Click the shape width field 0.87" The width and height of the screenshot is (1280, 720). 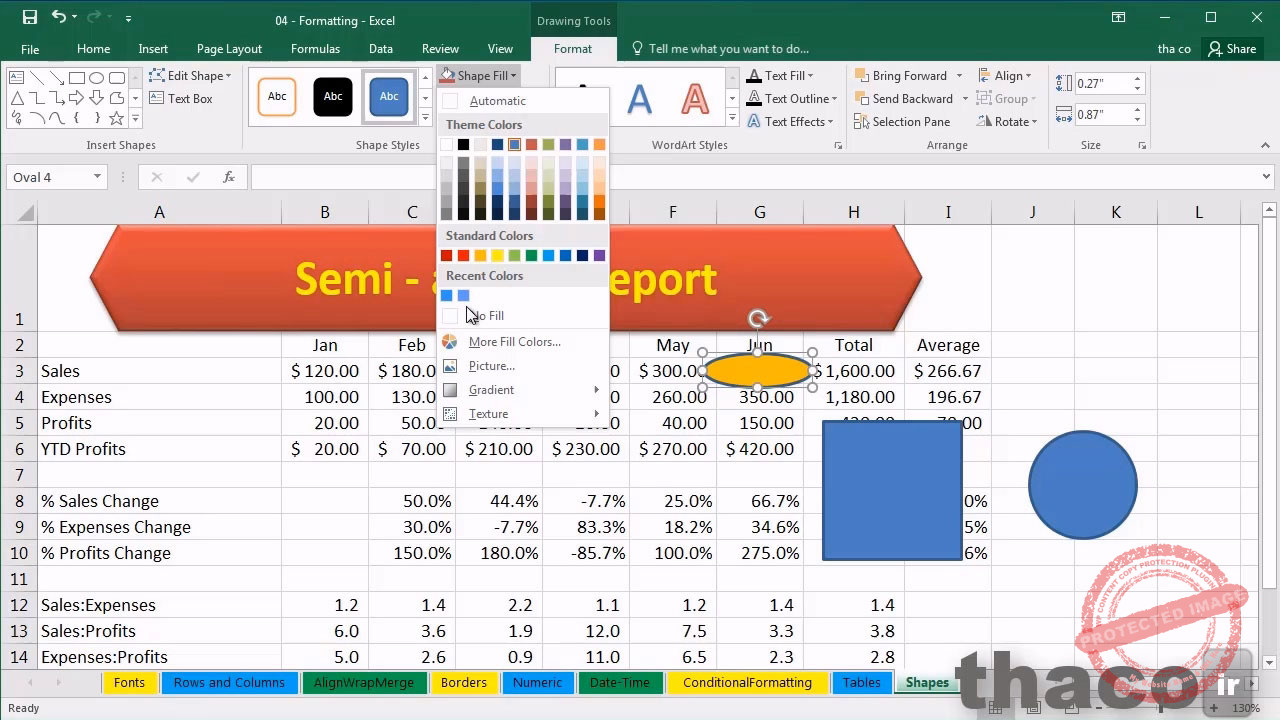1102,115
